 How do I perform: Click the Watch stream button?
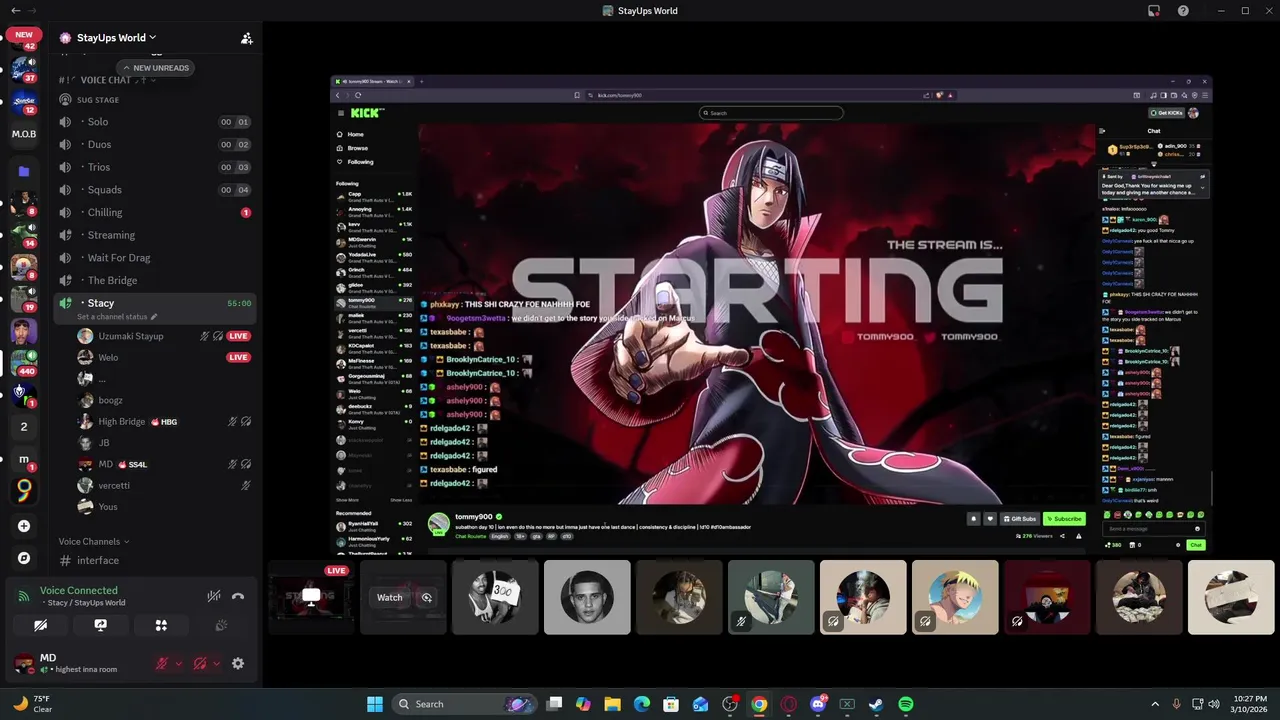(390, 597)
